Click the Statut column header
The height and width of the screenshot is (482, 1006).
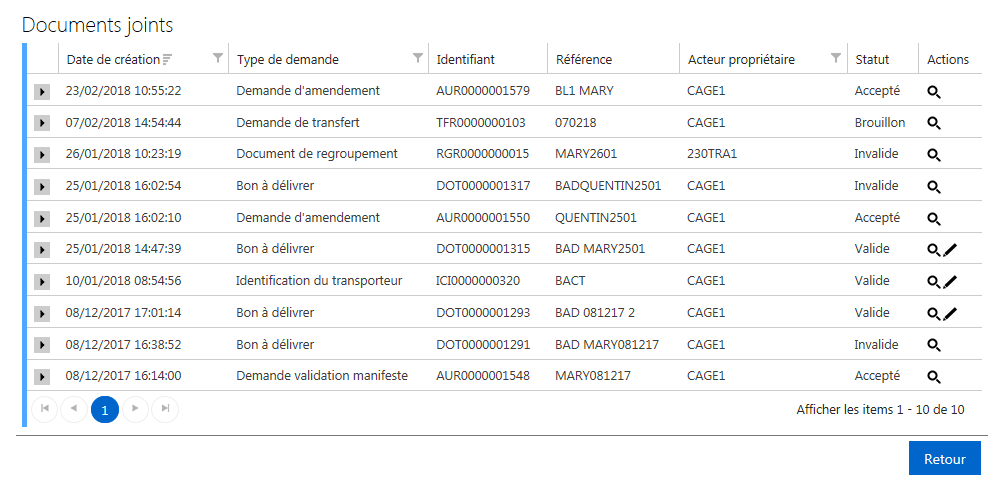[x=872, y=60]
